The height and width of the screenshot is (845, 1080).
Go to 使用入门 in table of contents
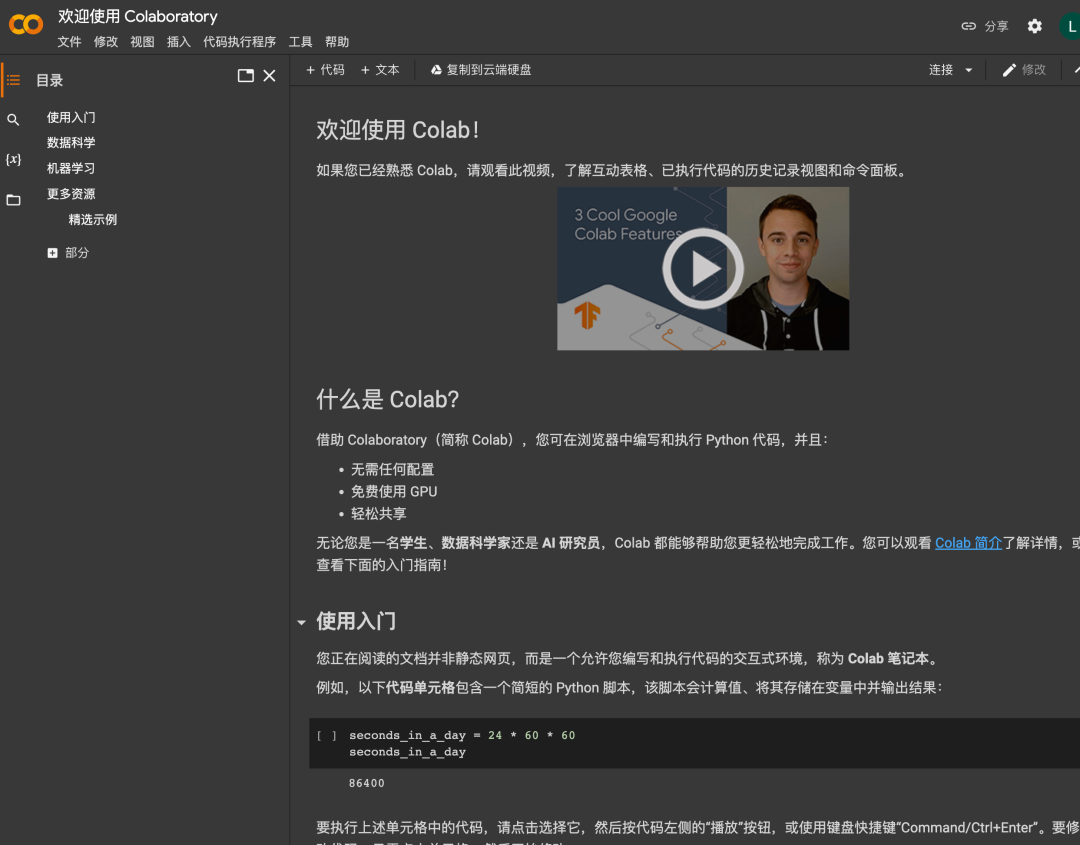(x=71, y=118)
